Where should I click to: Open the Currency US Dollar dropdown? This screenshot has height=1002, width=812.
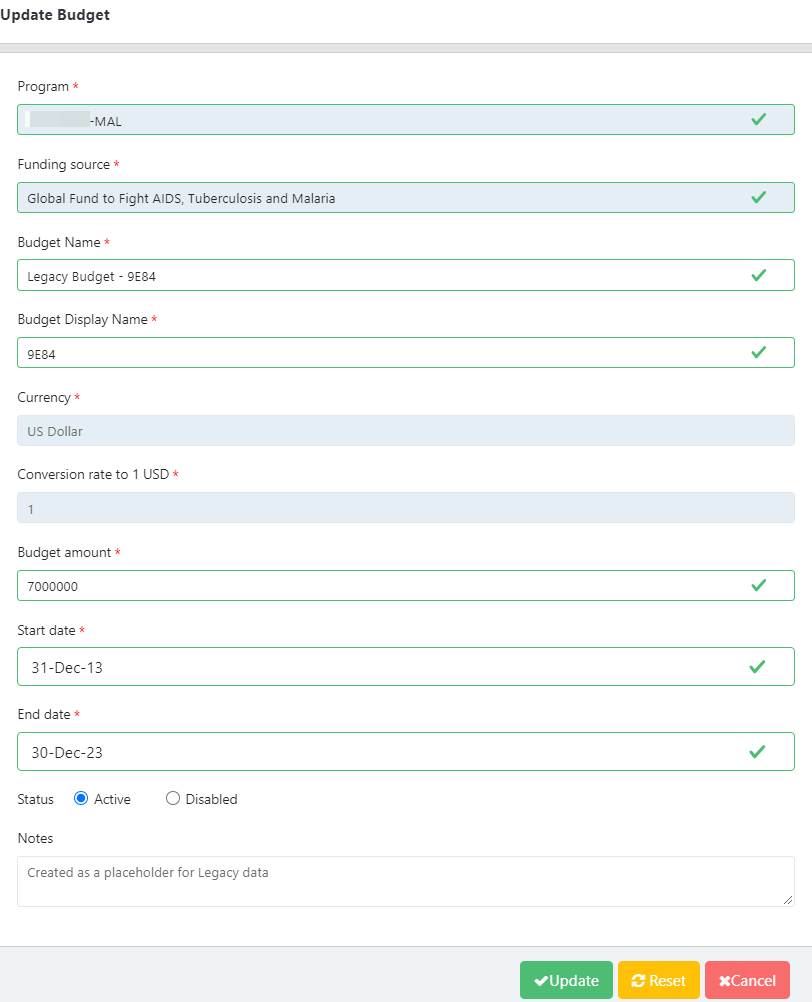tap(406, 431)
